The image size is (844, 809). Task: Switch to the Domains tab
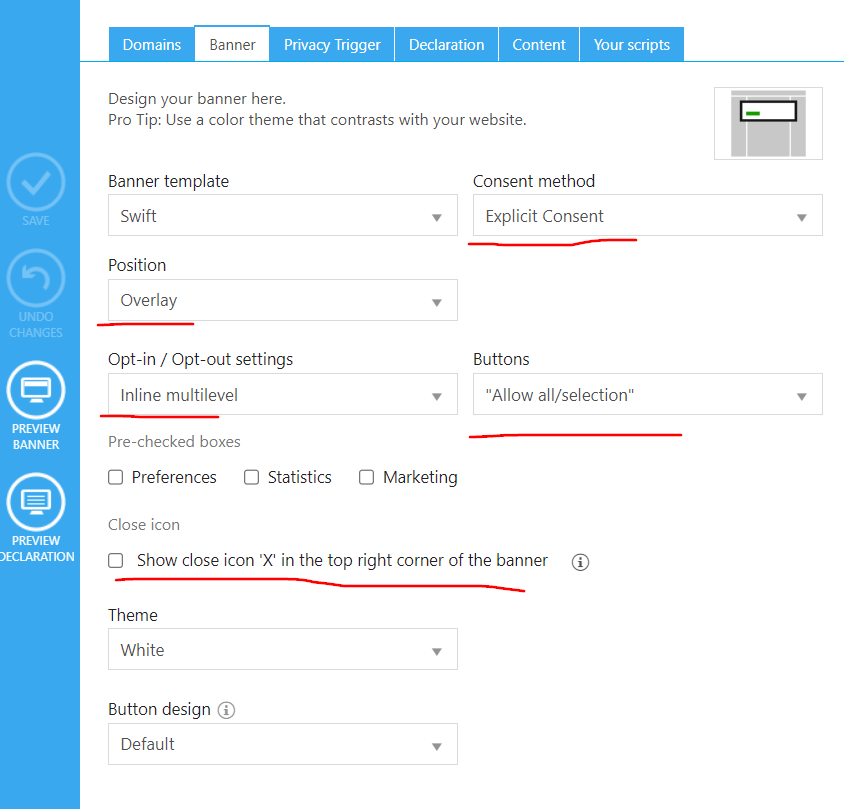coord(151,45)
